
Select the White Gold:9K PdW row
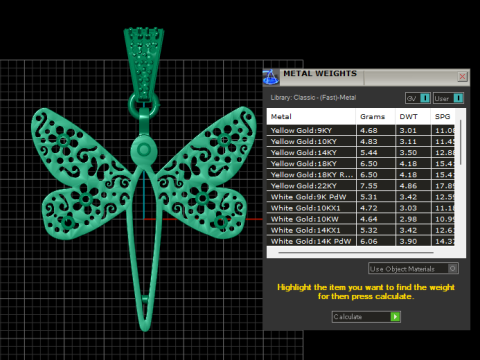tap(361, 197)
